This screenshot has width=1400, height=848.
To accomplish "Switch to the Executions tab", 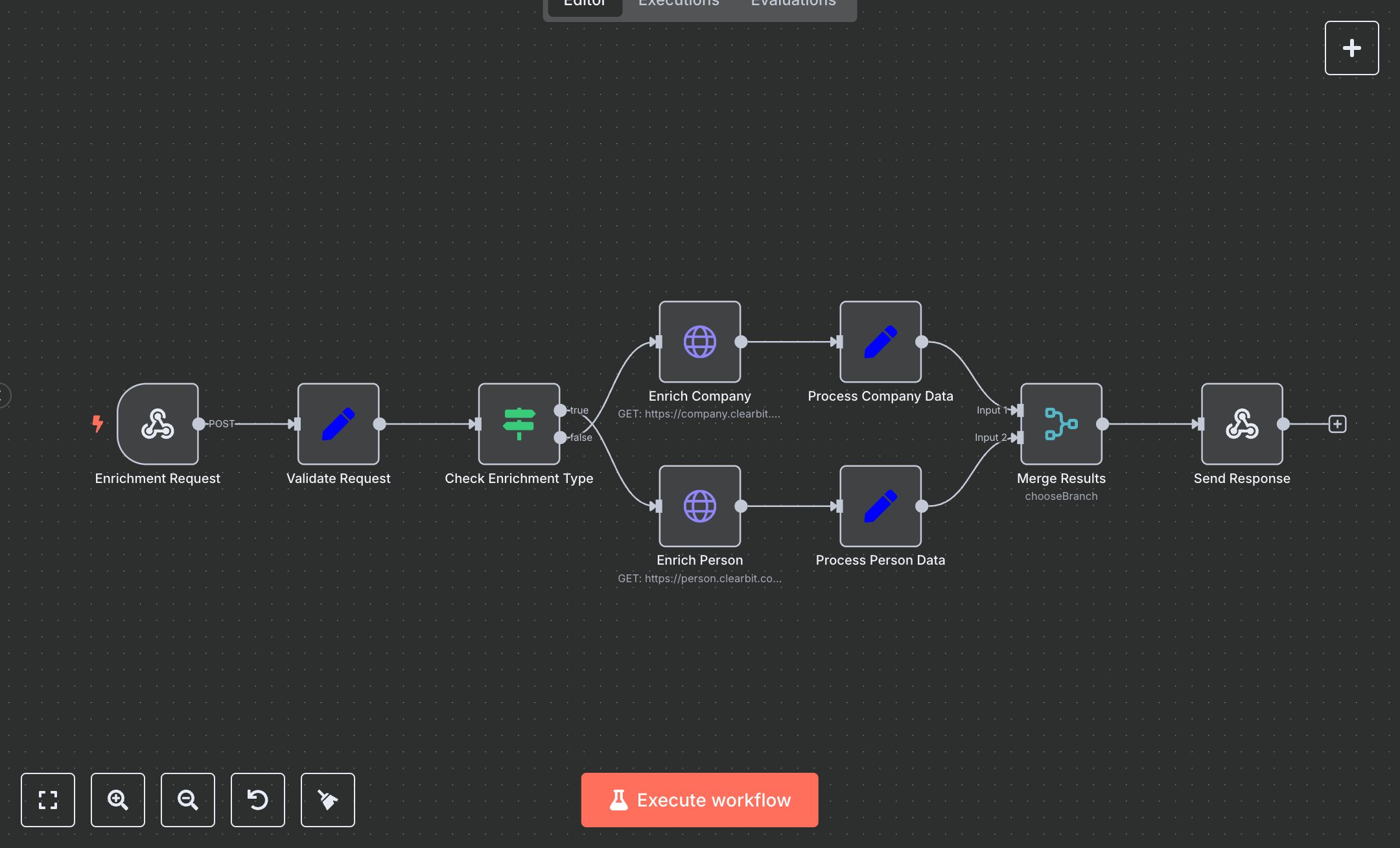I will 678,5.
